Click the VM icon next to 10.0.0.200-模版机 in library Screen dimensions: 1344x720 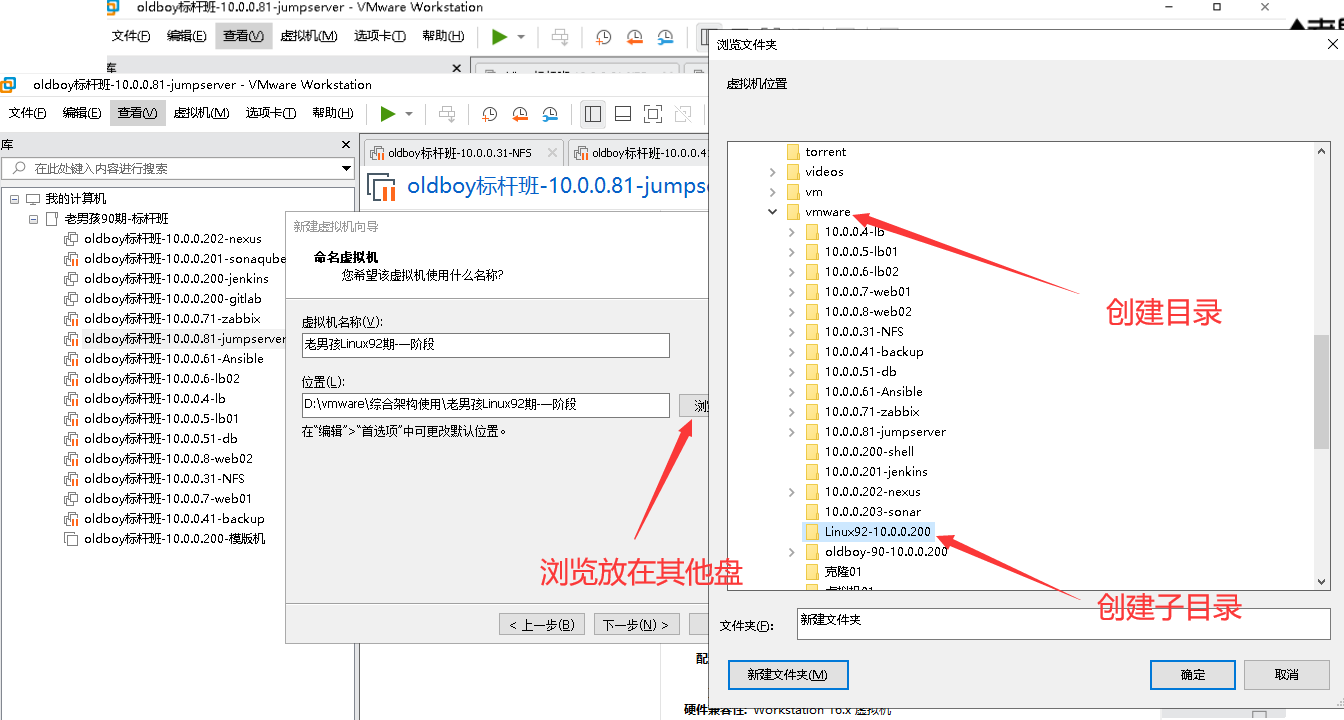(71, 539)
